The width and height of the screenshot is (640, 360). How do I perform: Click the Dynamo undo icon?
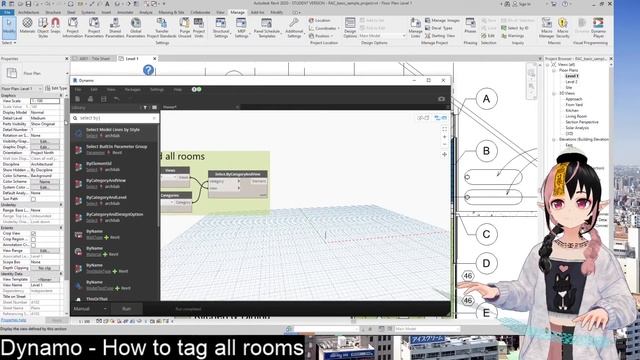117,99
